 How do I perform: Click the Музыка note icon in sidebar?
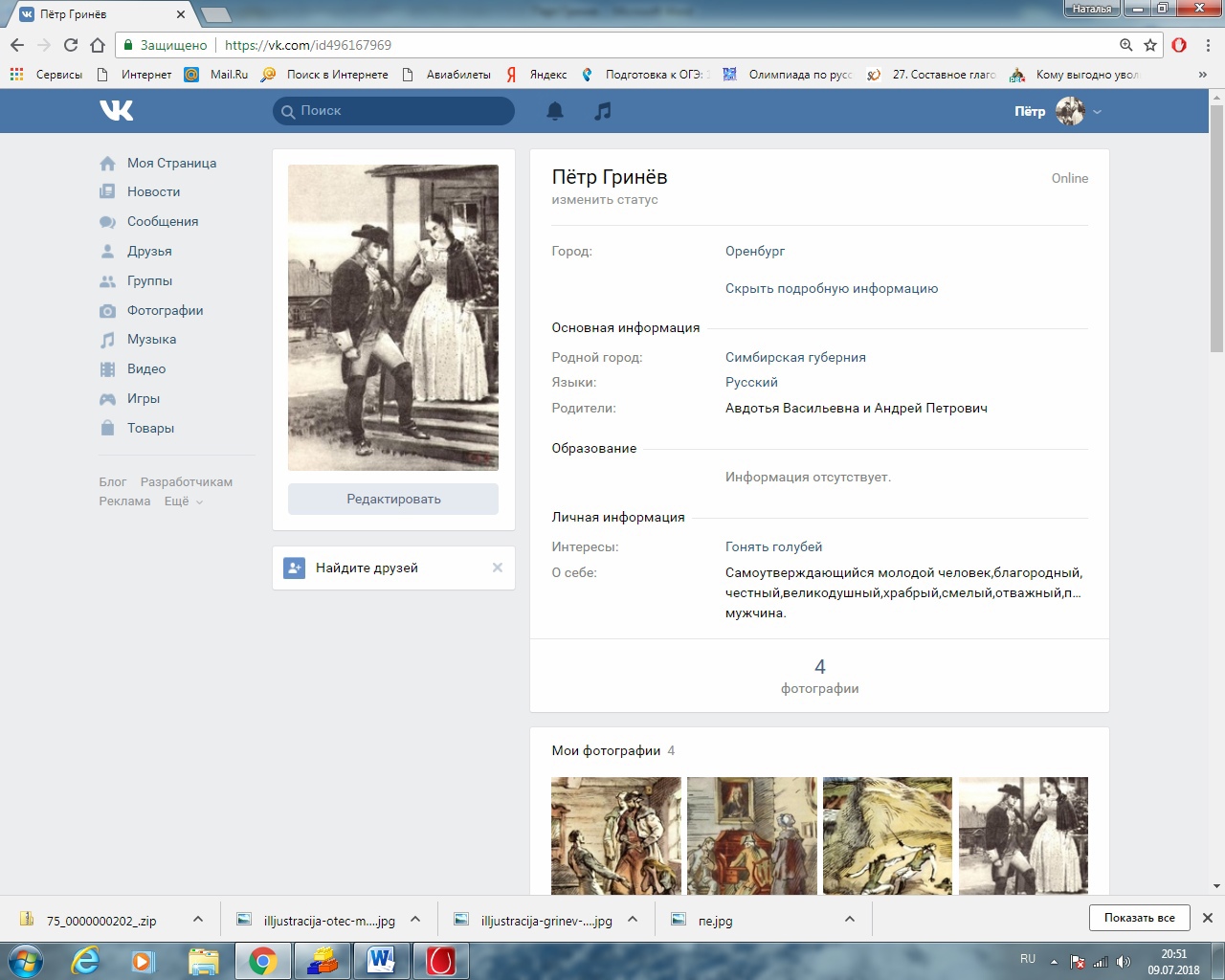pos(107,340)
